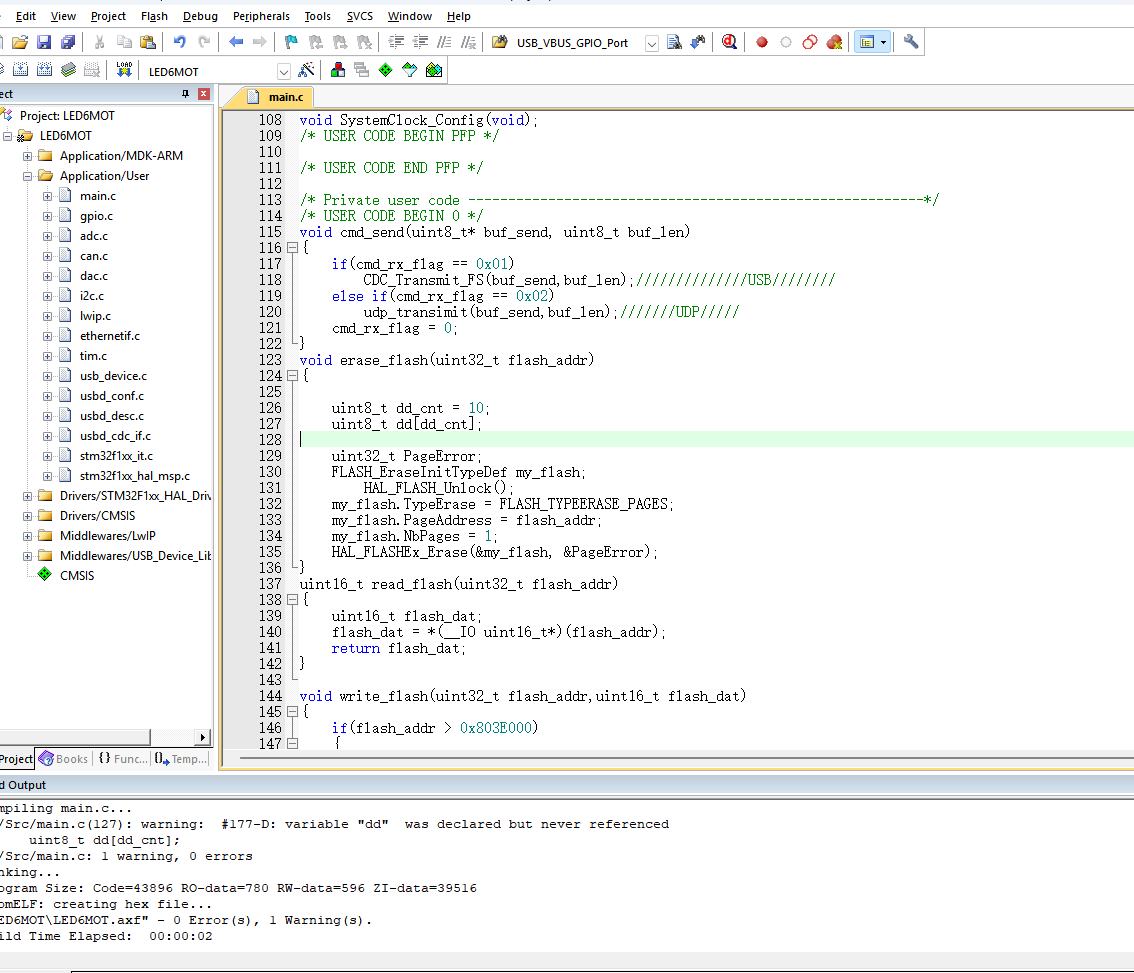Toggle enable/disable breakpoint circle icon
Viewport: 1134px width, 973px height.
(786, 43)
